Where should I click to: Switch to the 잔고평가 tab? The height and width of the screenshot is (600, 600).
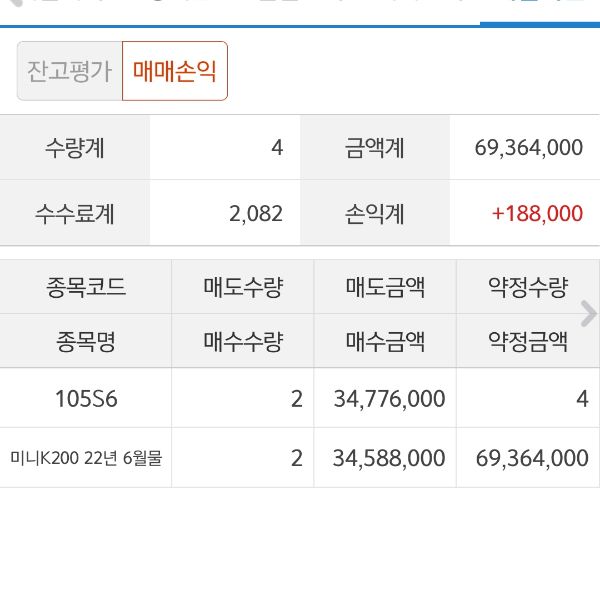[x=69, y=72]
